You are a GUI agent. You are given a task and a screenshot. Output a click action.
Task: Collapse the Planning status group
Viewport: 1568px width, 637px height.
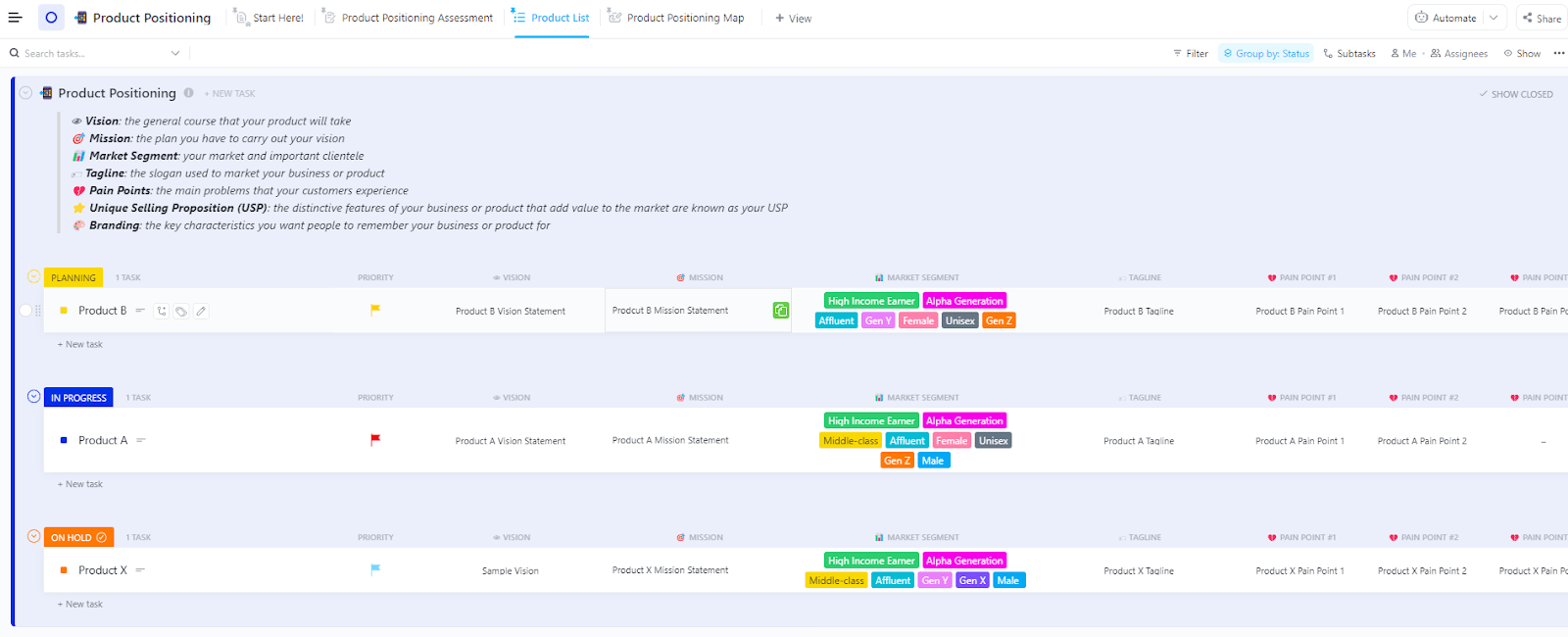pos(34,277)
